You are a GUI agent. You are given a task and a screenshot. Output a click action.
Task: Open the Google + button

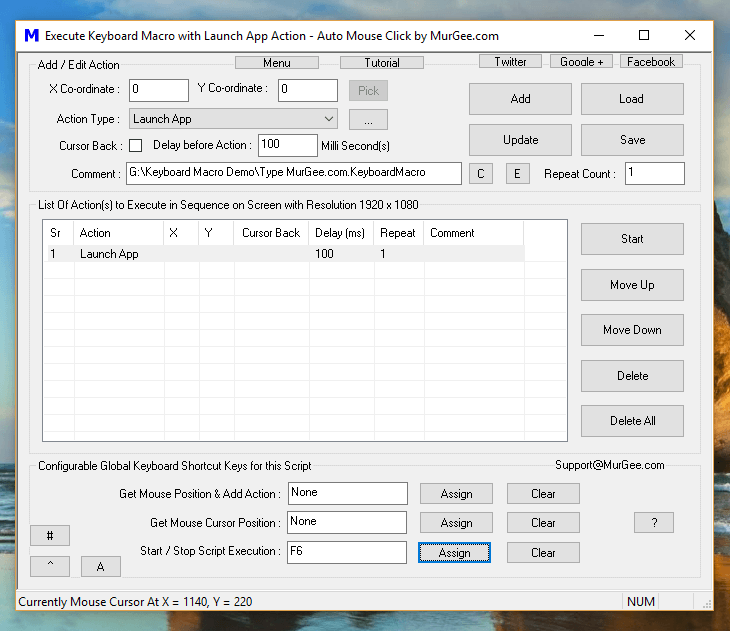click(581, 61)
